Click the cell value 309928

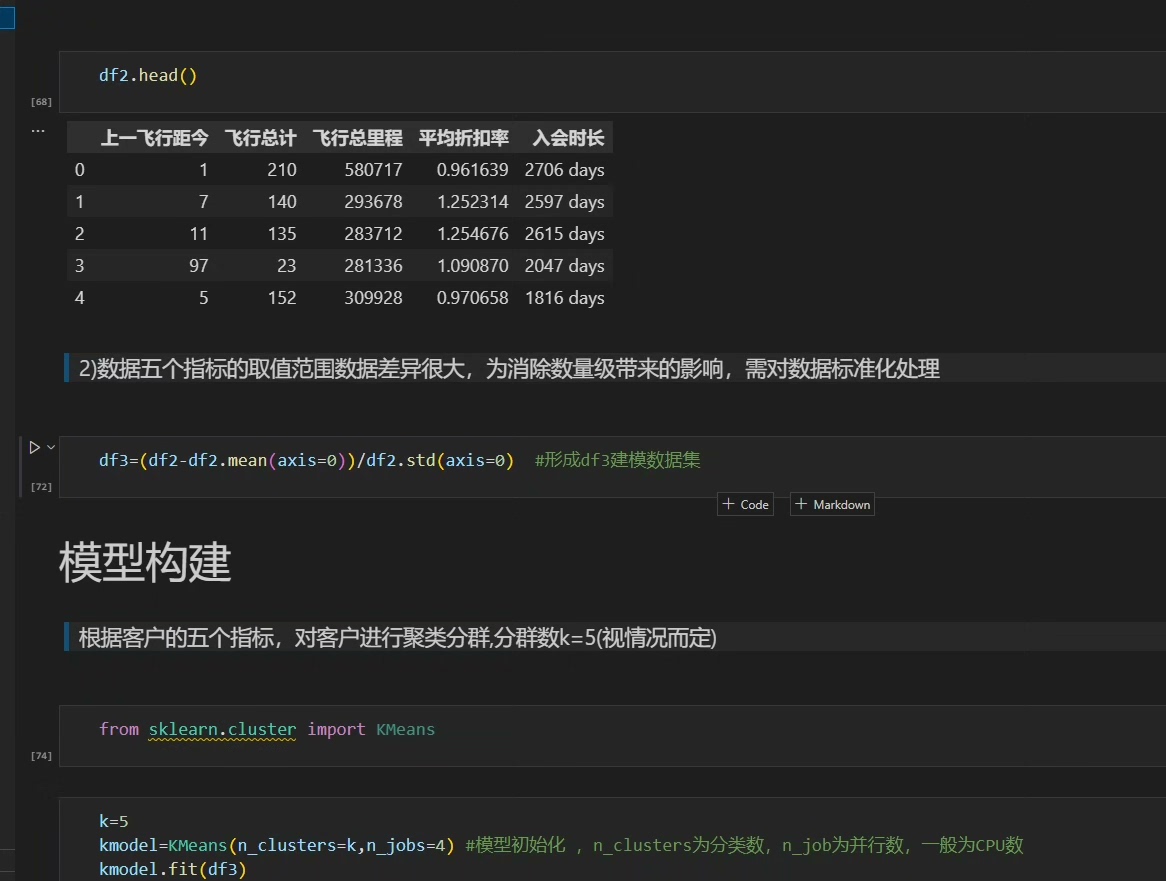click(373, 298)
